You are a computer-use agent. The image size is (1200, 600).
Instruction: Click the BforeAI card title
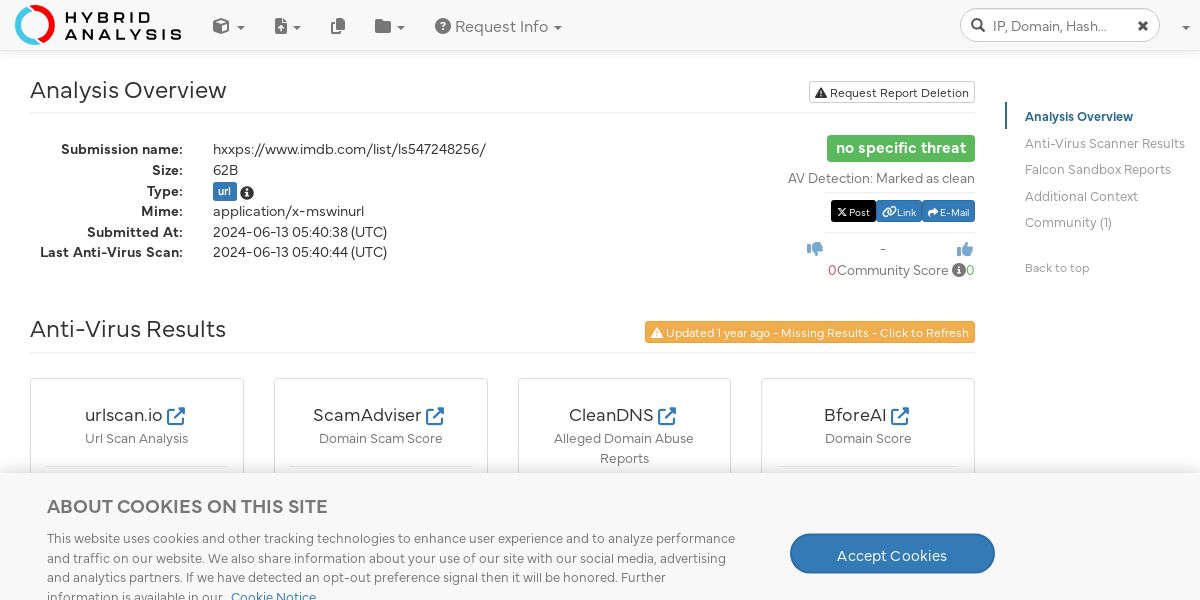(855, 415)
